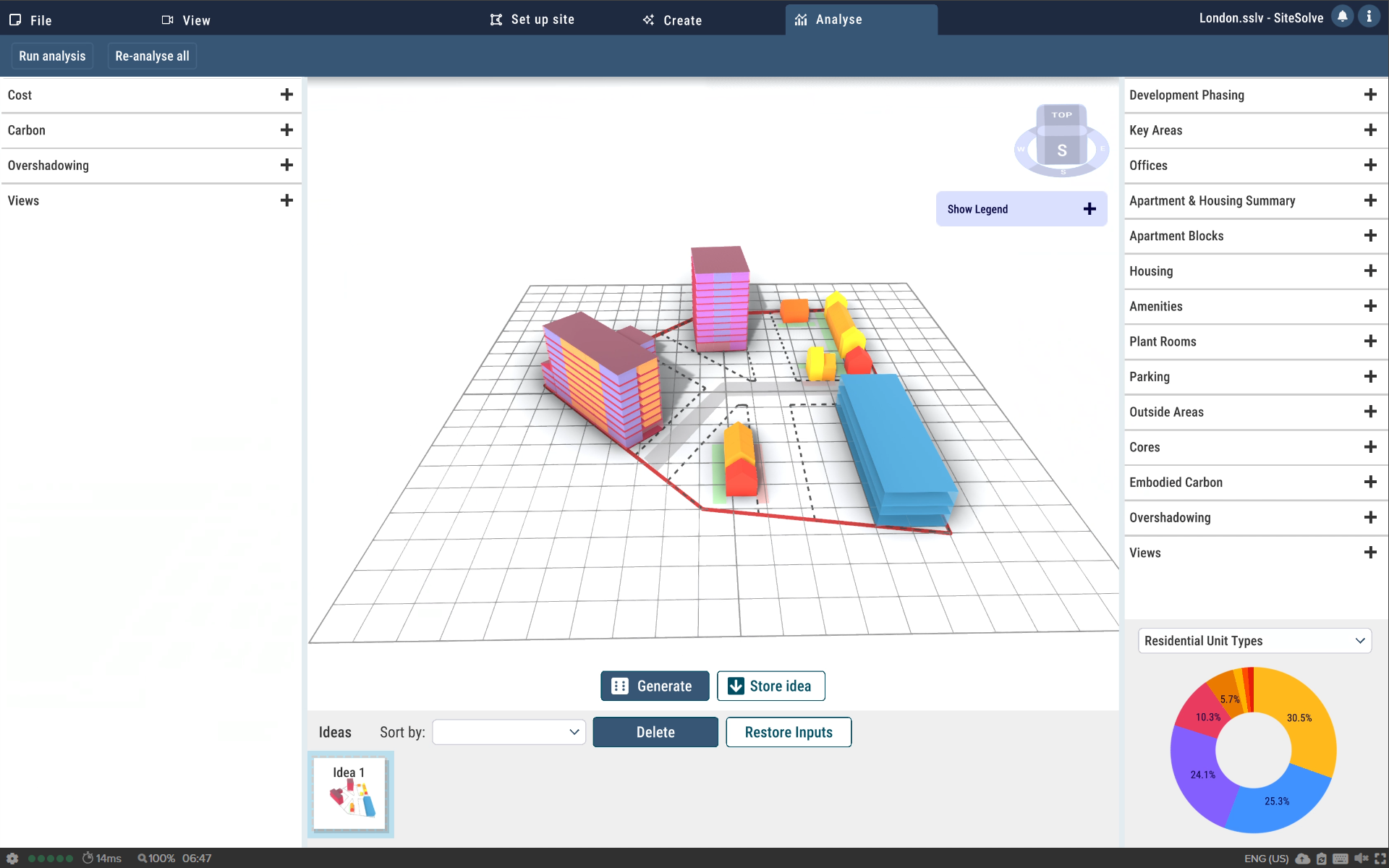Click the fullscreen icon in status bar
The height and width of the screenshot is (868, 1389).
click(1380, 859)
